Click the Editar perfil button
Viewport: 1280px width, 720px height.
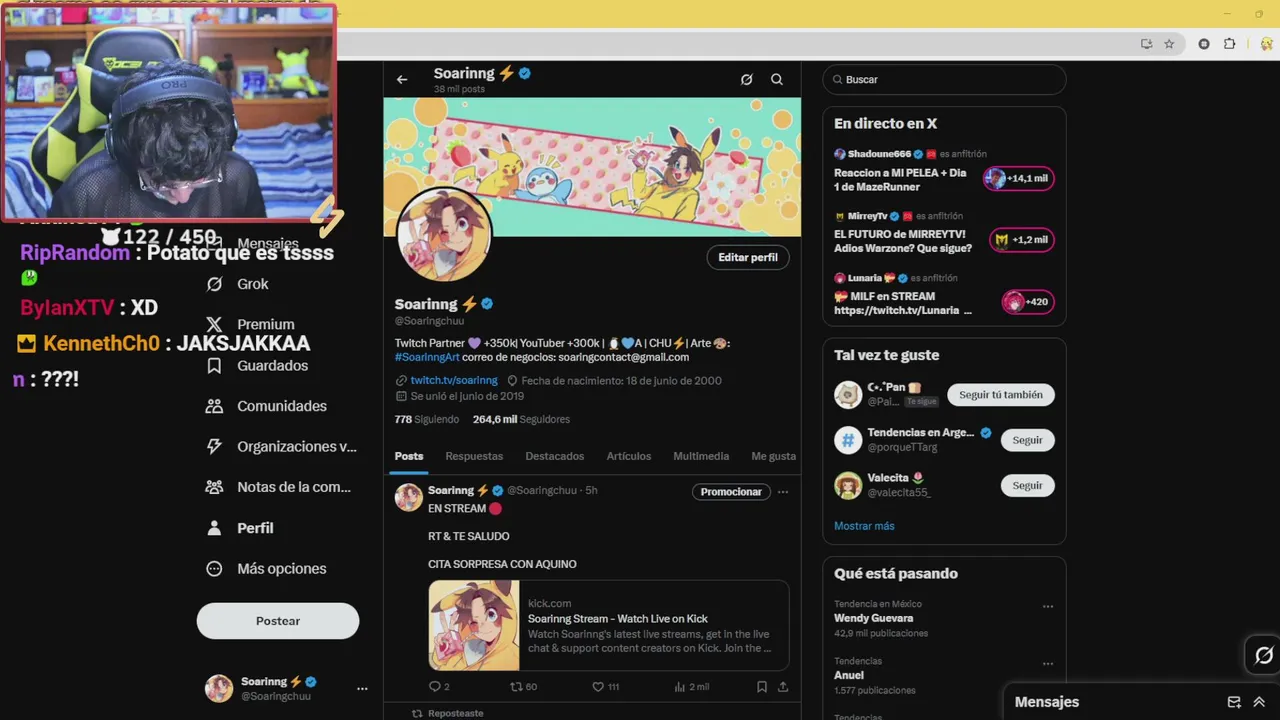[748, 257]
